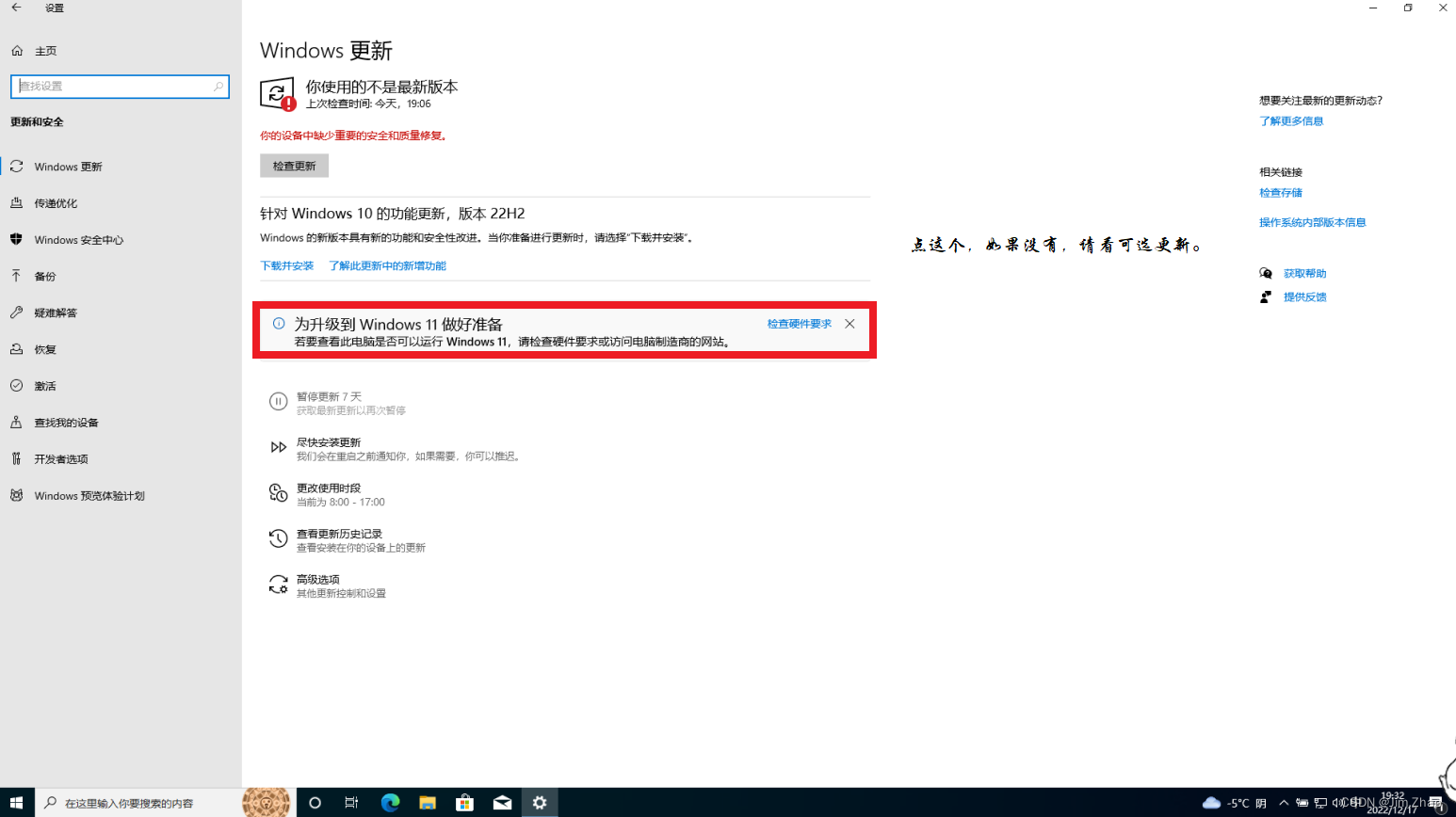The image size is (1456, 817).
Task: Click the fast-forward icon for 尽快安装更新
Action: click(x=278, y=447)
